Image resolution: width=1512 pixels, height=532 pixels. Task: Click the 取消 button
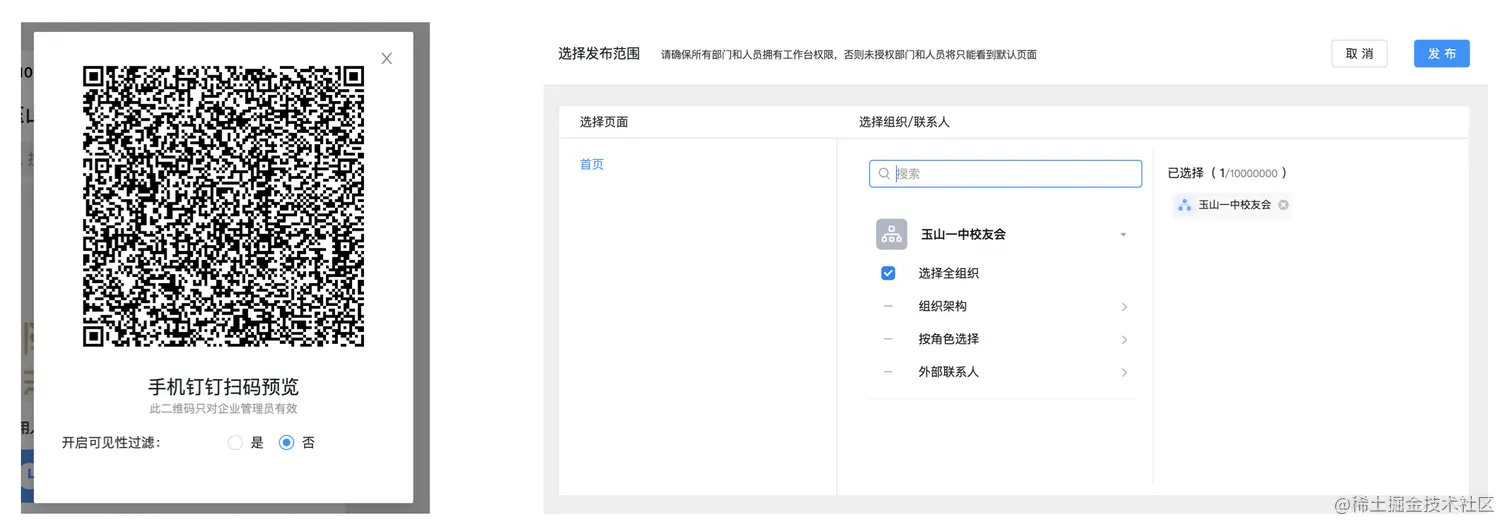[x=1359, y=54]
